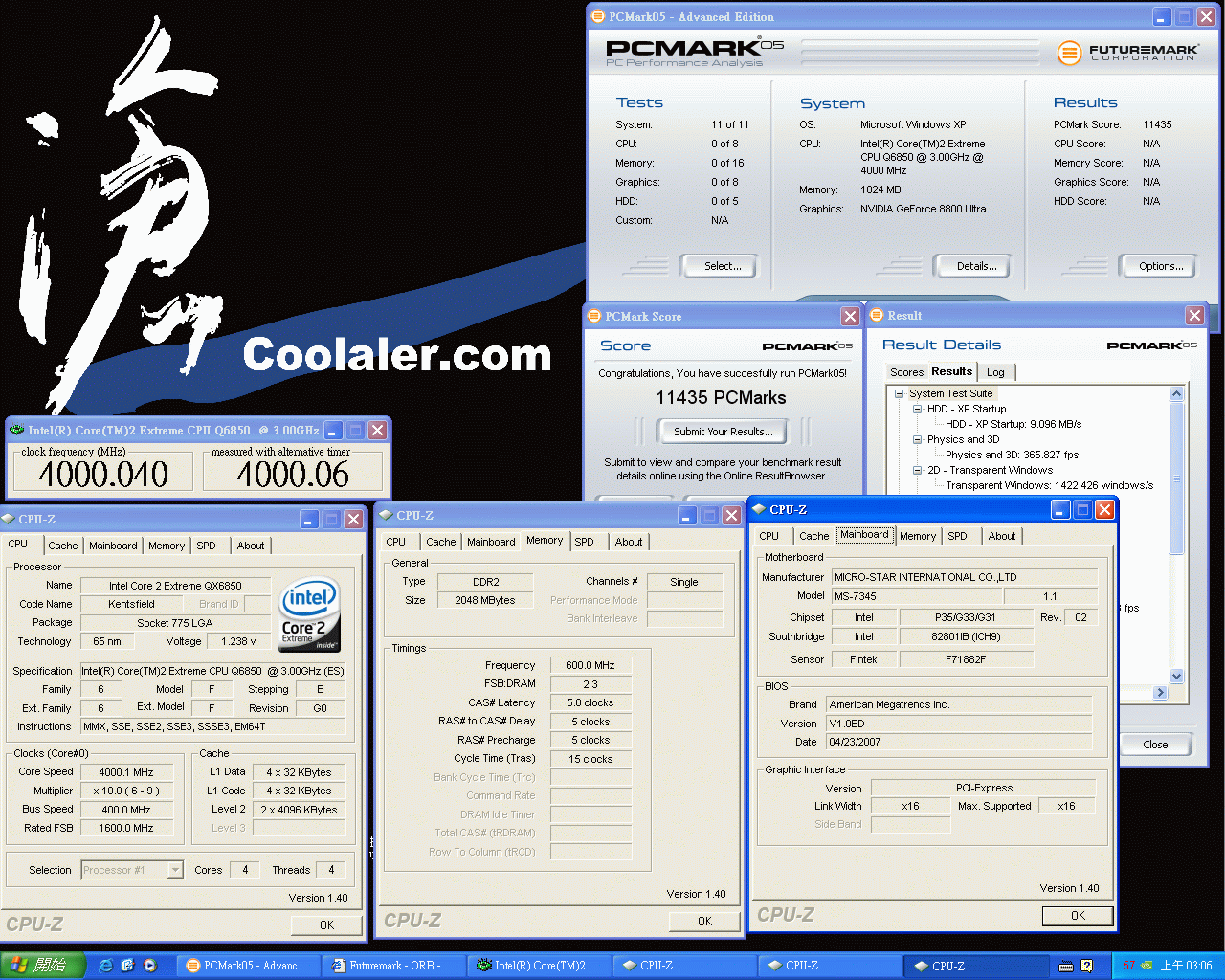Click the up arrow of Result Details scrollbar
The height and width of the screenshot is (980, 1225).
[1177, 393]
